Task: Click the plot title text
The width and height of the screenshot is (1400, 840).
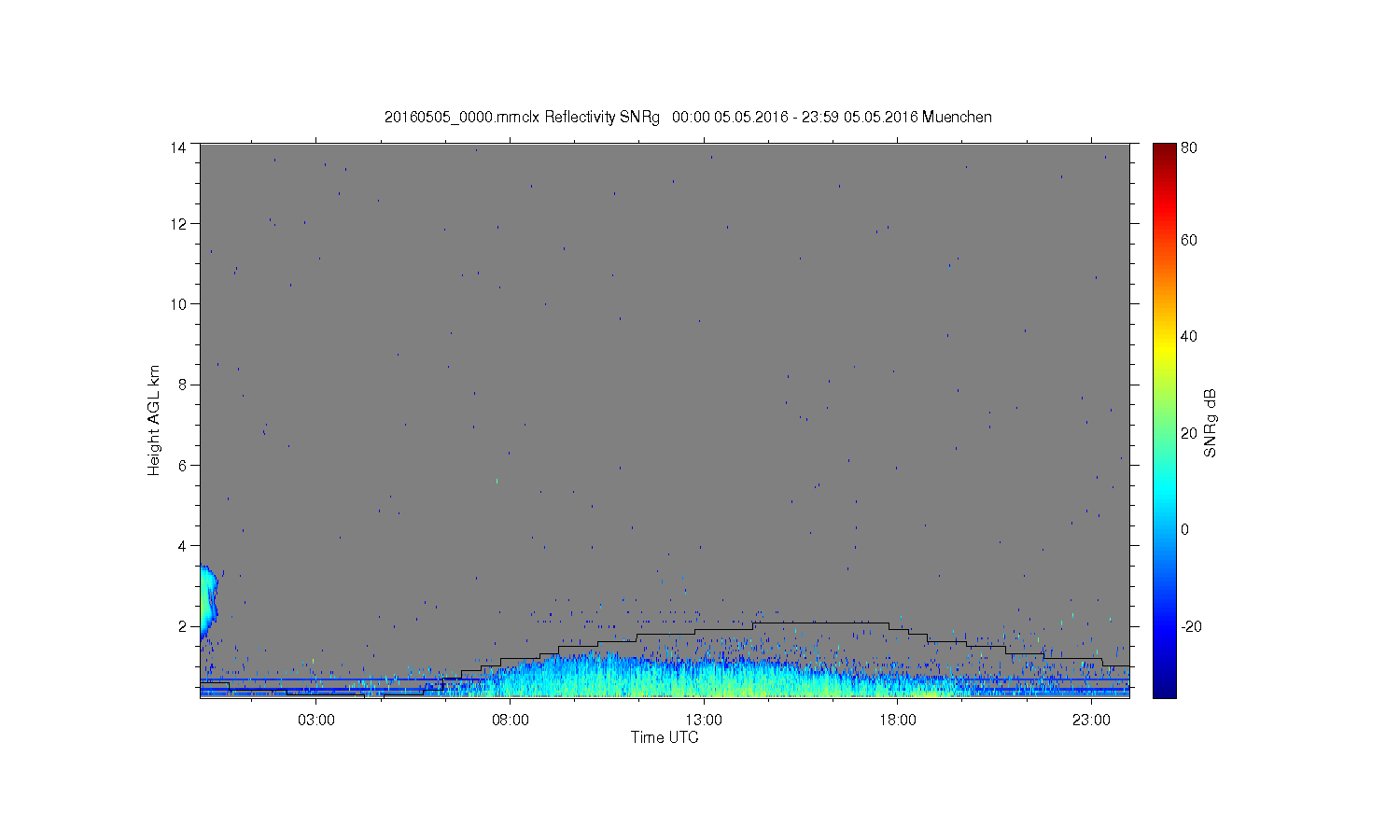Action: click(688, 118)
